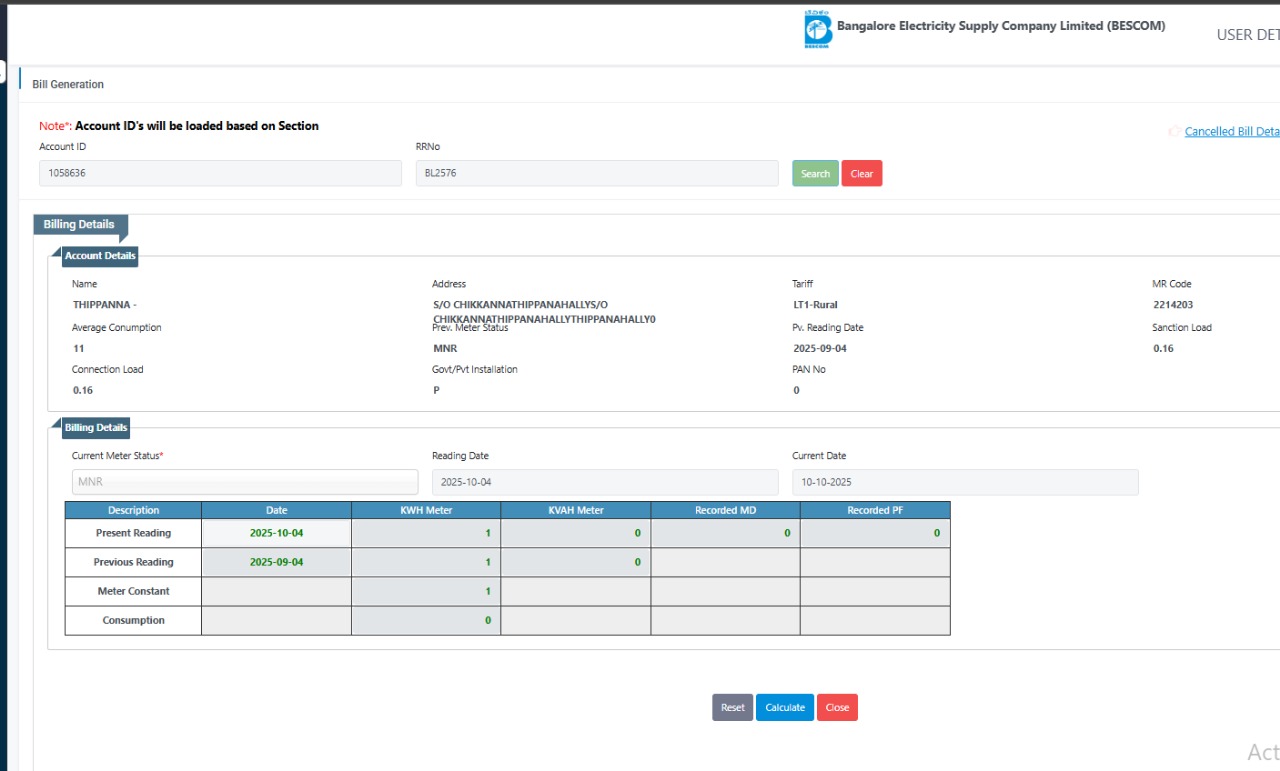Click the BESCOM logo icon
This screenshot has width=1280, height=771.
(818, 29)
